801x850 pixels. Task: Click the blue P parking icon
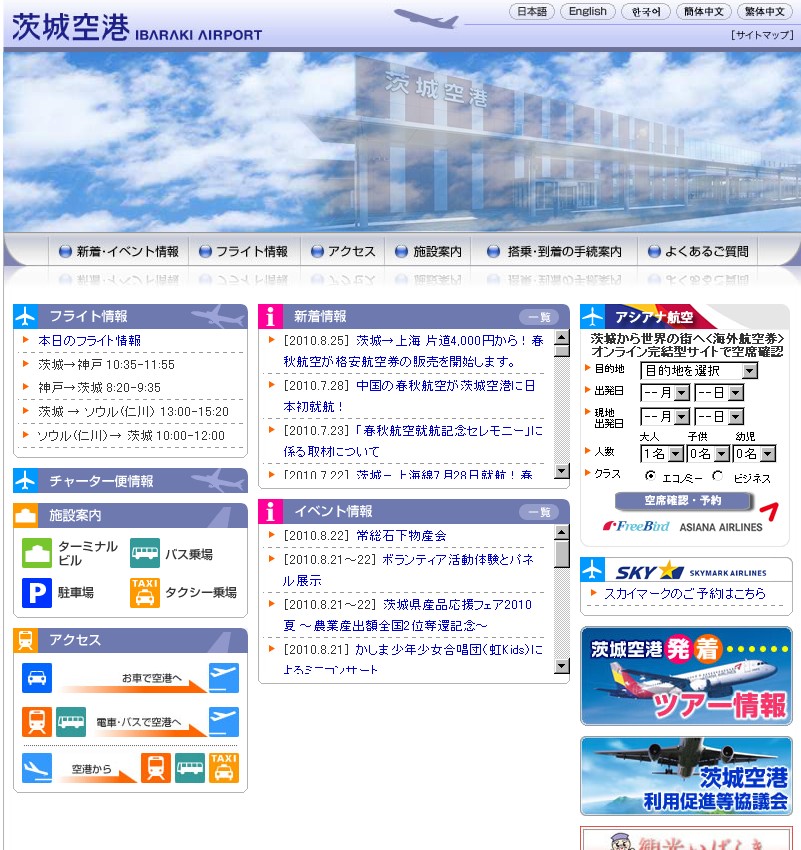click(x=37, y=593)
